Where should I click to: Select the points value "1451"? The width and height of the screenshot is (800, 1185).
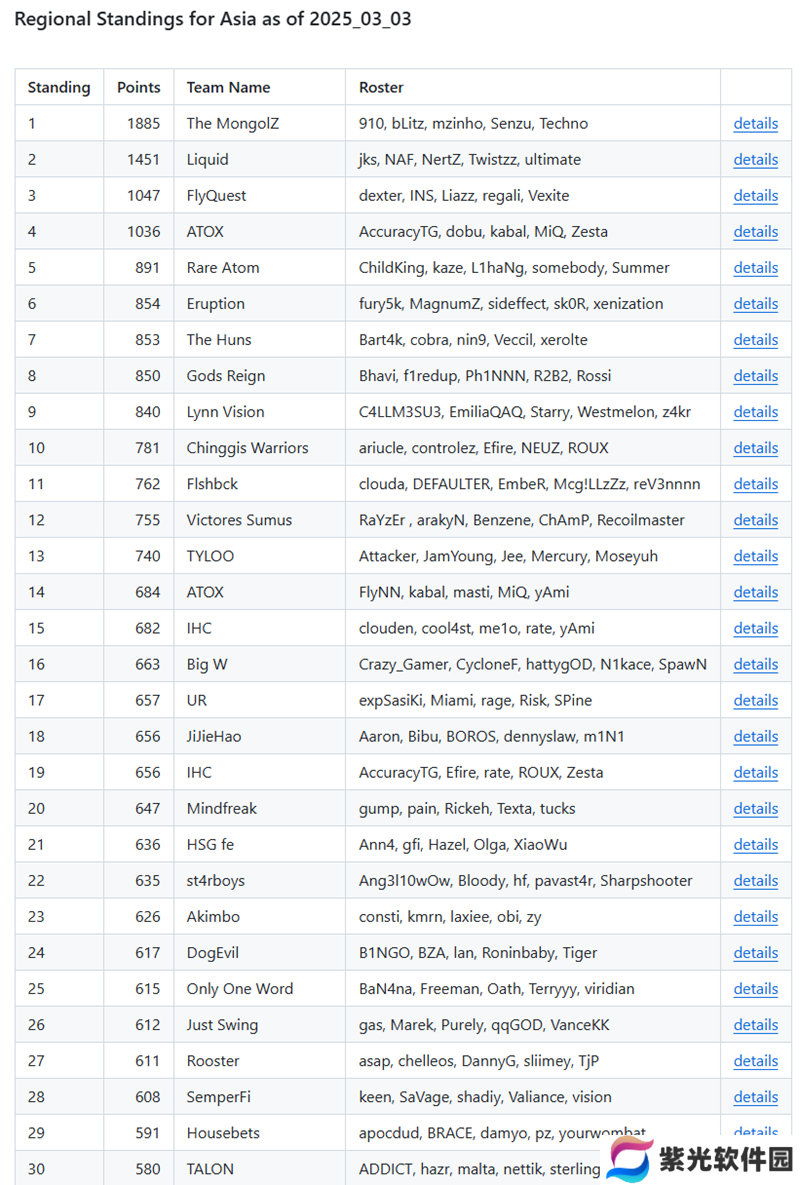[x=144, y=159]
